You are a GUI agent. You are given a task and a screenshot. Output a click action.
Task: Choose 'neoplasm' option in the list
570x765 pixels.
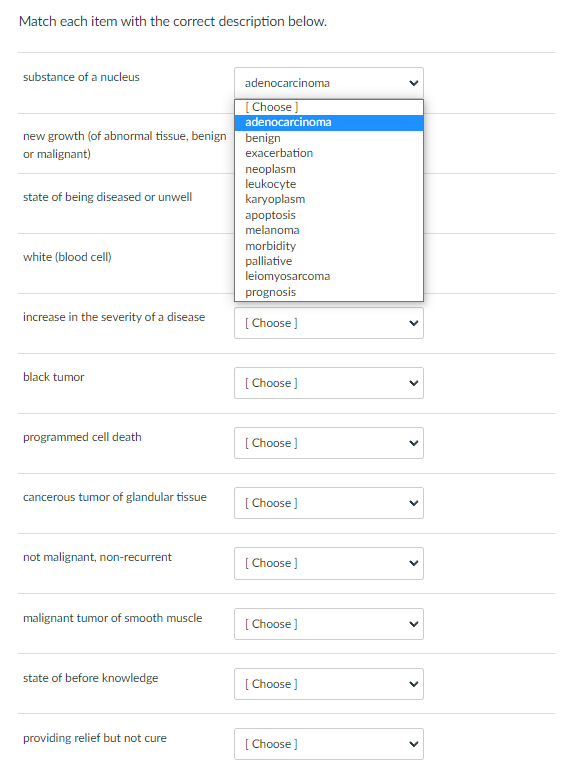tap(328, 169)
